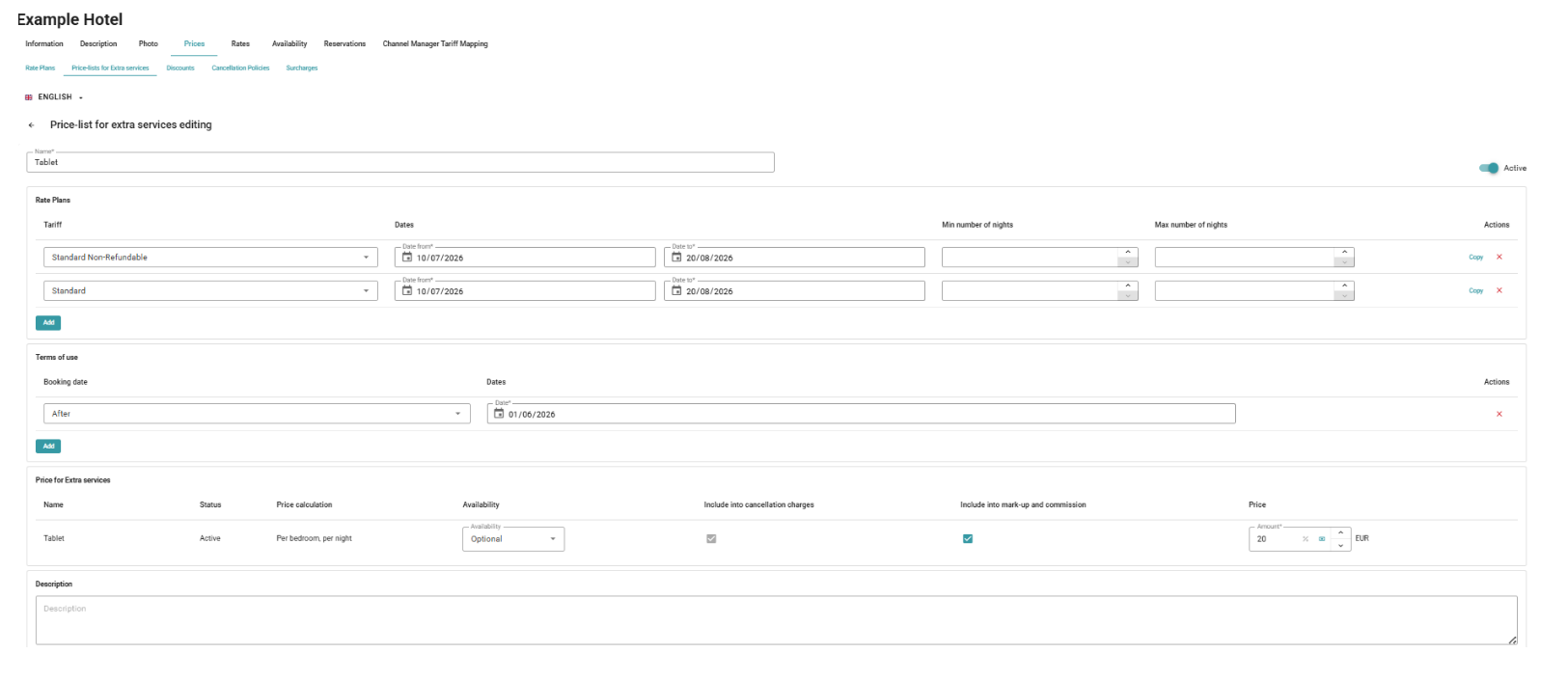Open calendar icon for Standard tariff Date to
1568x680 pixels.
point(676,290)
